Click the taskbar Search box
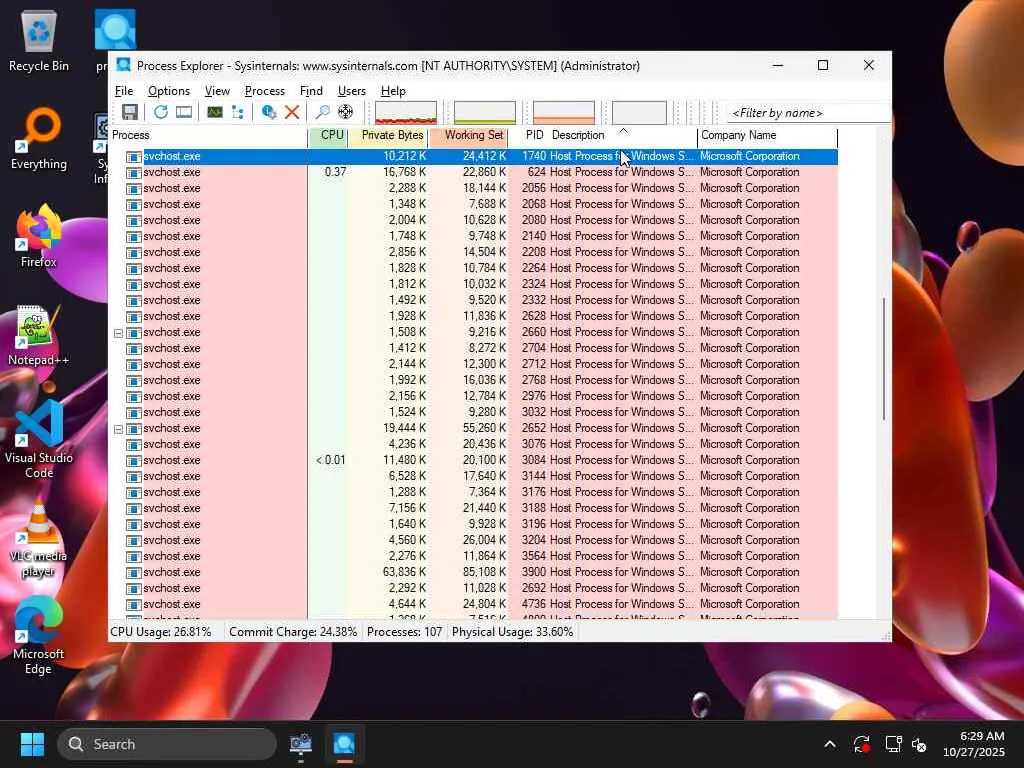Viewport: 1024px width, 768px height. pos(167,744)
